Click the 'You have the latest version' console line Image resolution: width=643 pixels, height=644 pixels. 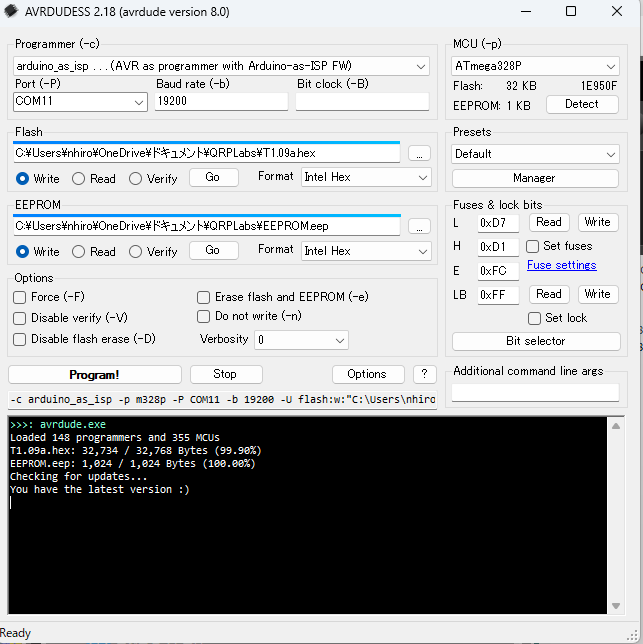[99, 490]
